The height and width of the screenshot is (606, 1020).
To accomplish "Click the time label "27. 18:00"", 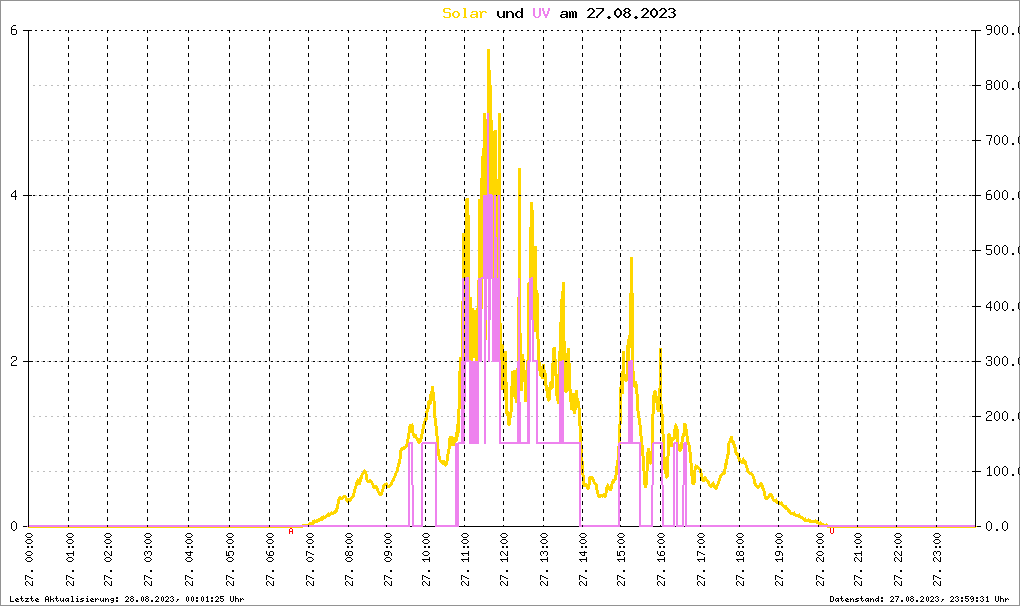I will (740, 560).
